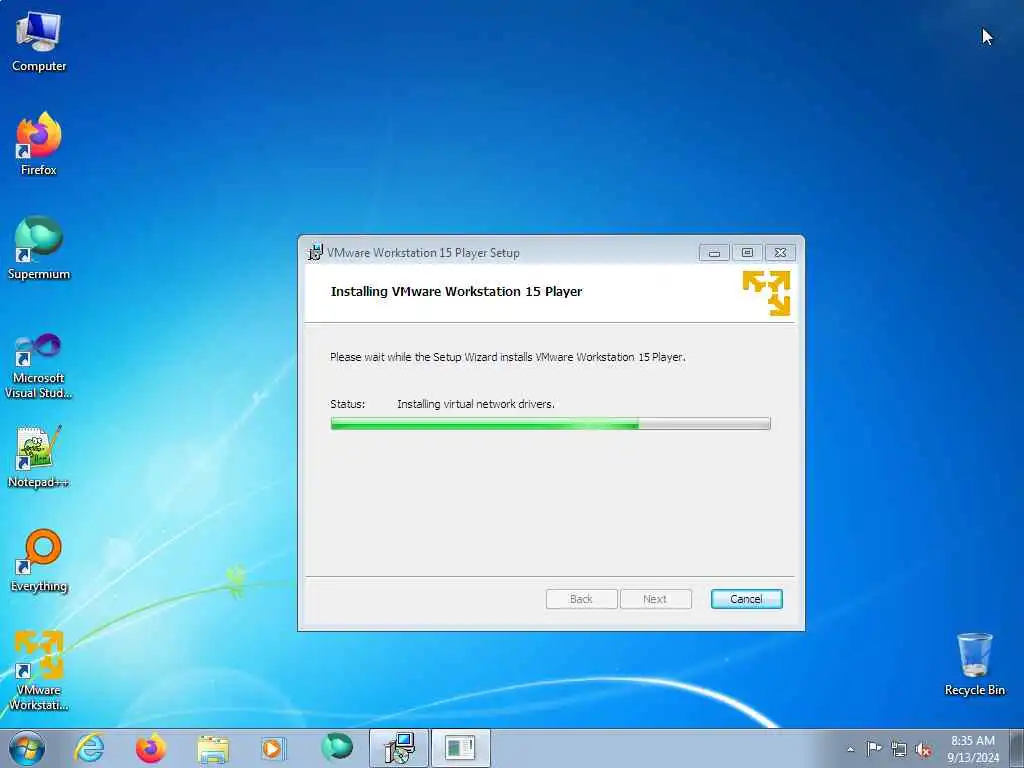Show hidden system tray icons

[850, 749]
